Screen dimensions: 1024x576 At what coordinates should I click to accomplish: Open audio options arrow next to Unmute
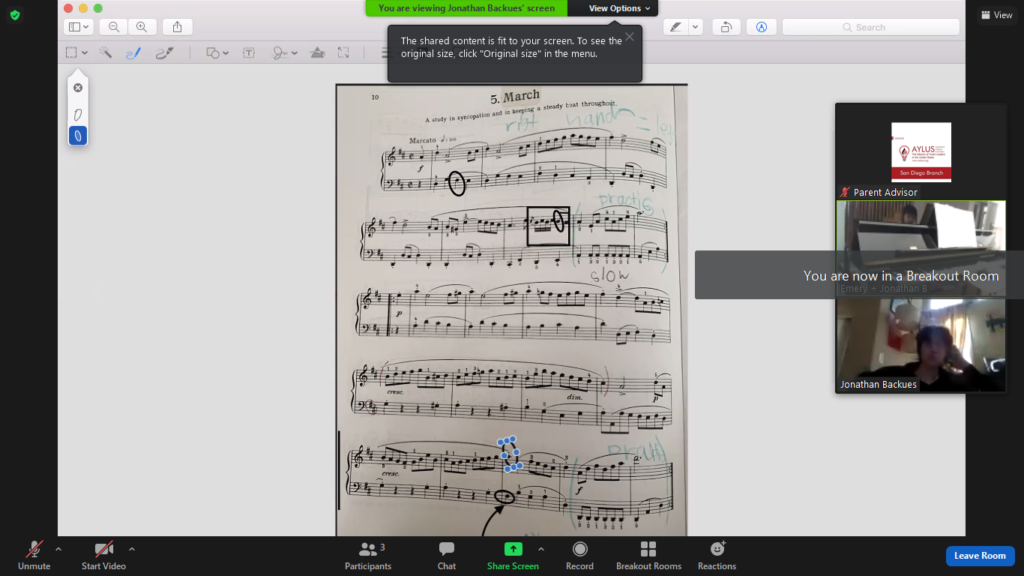tap(58, 549)
